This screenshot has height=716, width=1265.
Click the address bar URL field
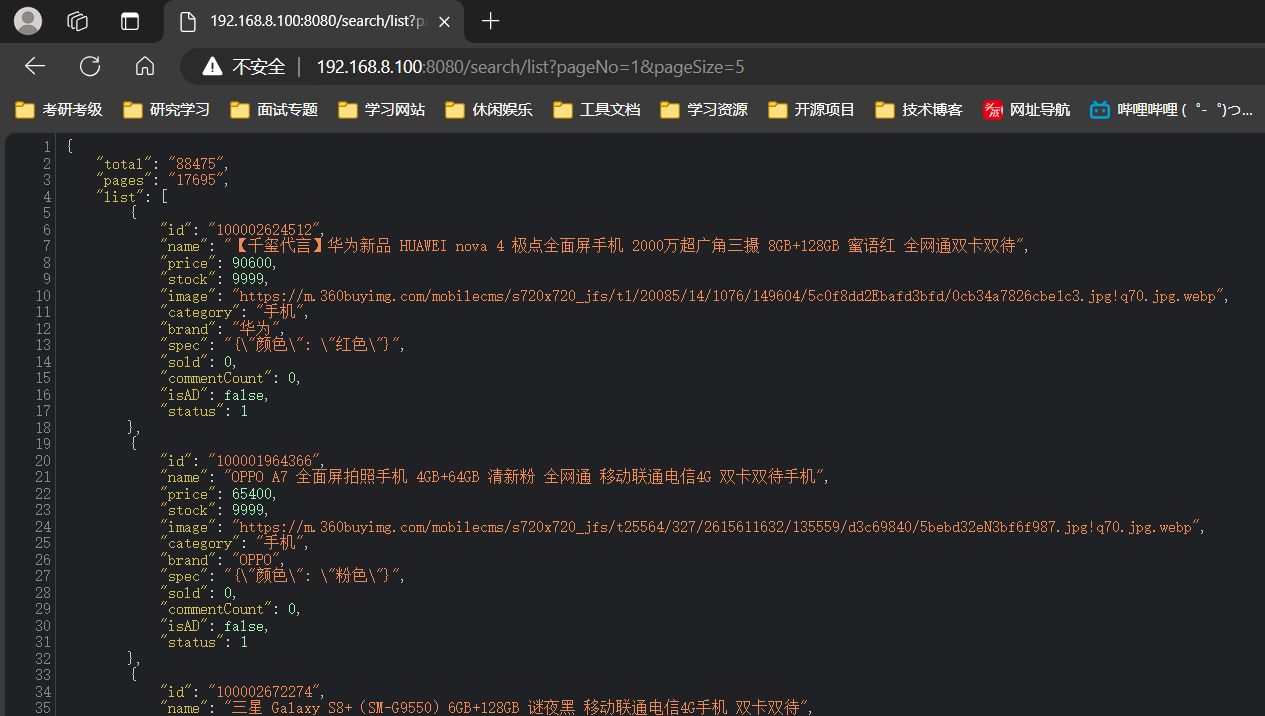(530, 67)
